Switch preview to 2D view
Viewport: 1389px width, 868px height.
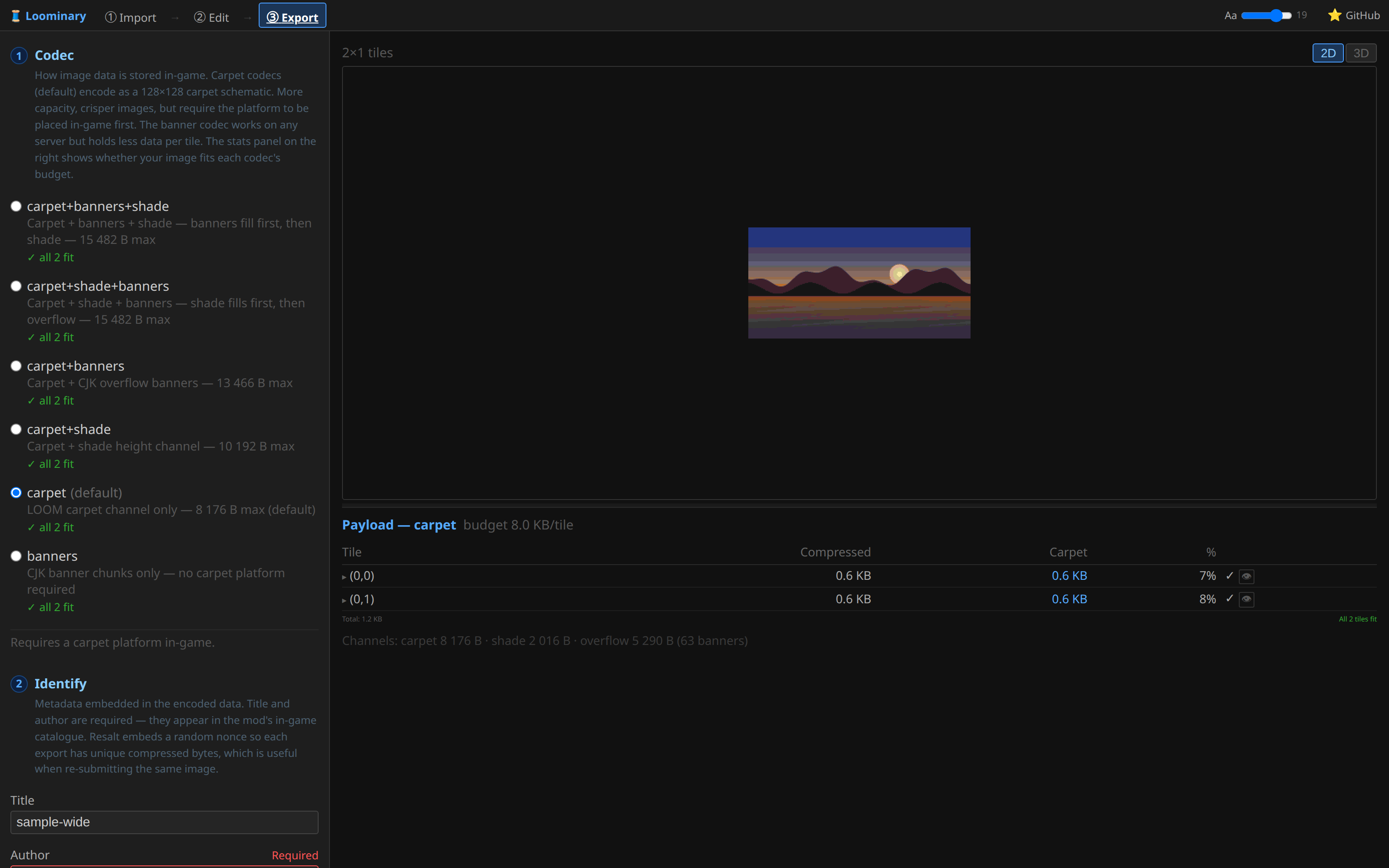(x=1328, y=53)
